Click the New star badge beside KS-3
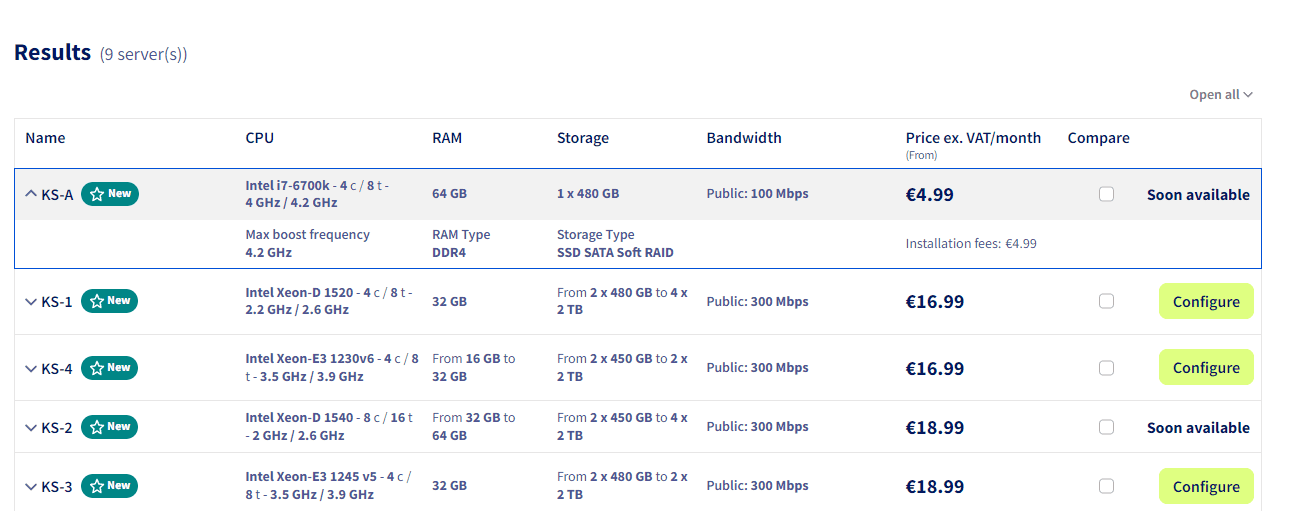This screenshot has height=511, width=1300. (x=110, y=486)
